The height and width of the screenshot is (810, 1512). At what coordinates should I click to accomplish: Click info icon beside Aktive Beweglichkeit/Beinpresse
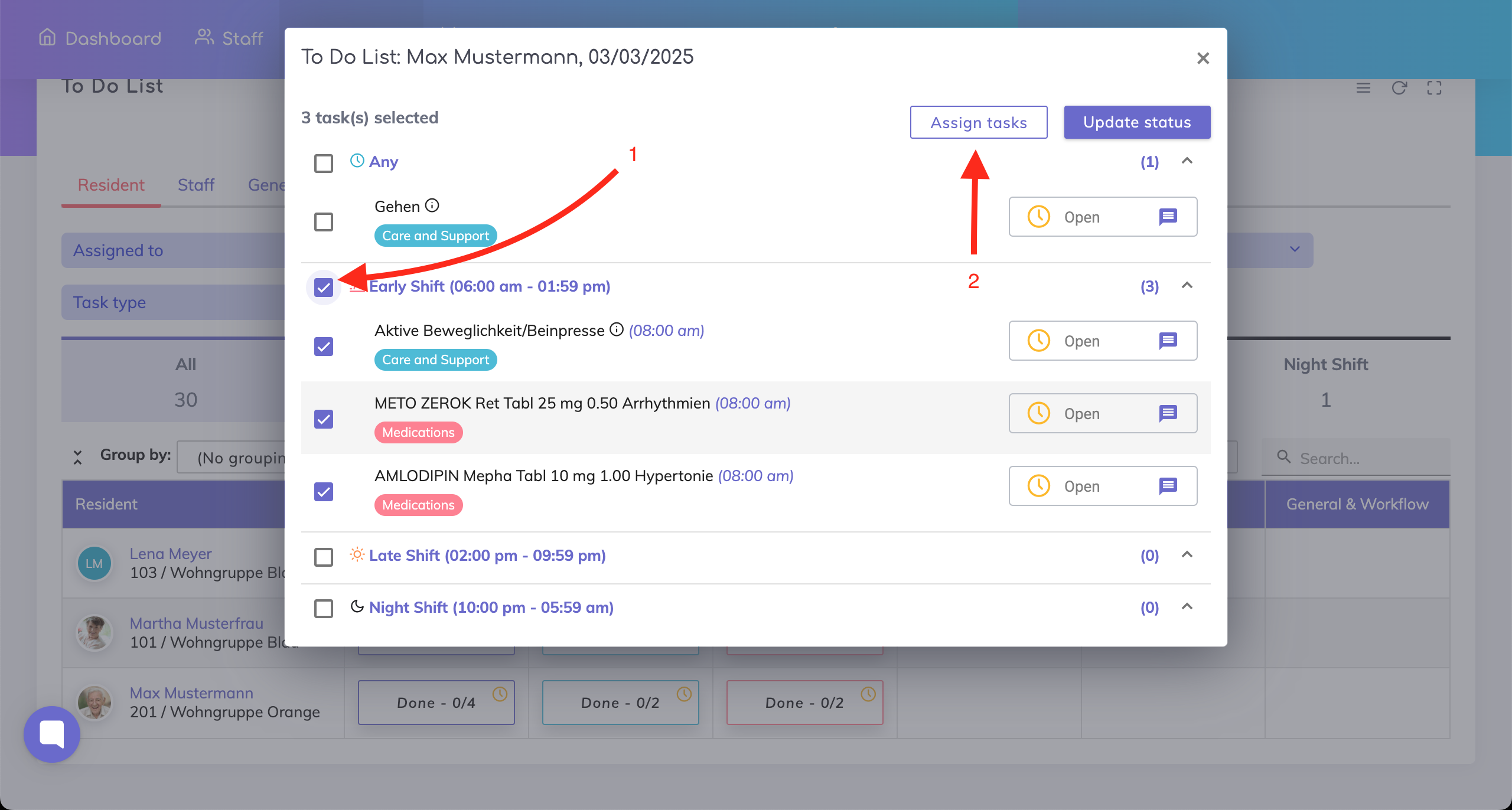click(x=617, y=329)
